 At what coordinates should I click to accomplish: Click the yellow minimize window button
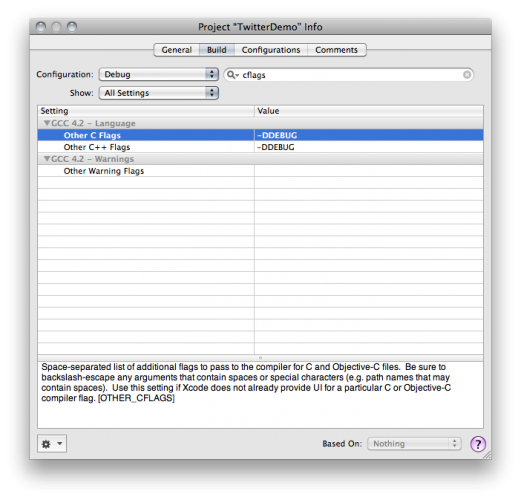(x=56, y=26)
